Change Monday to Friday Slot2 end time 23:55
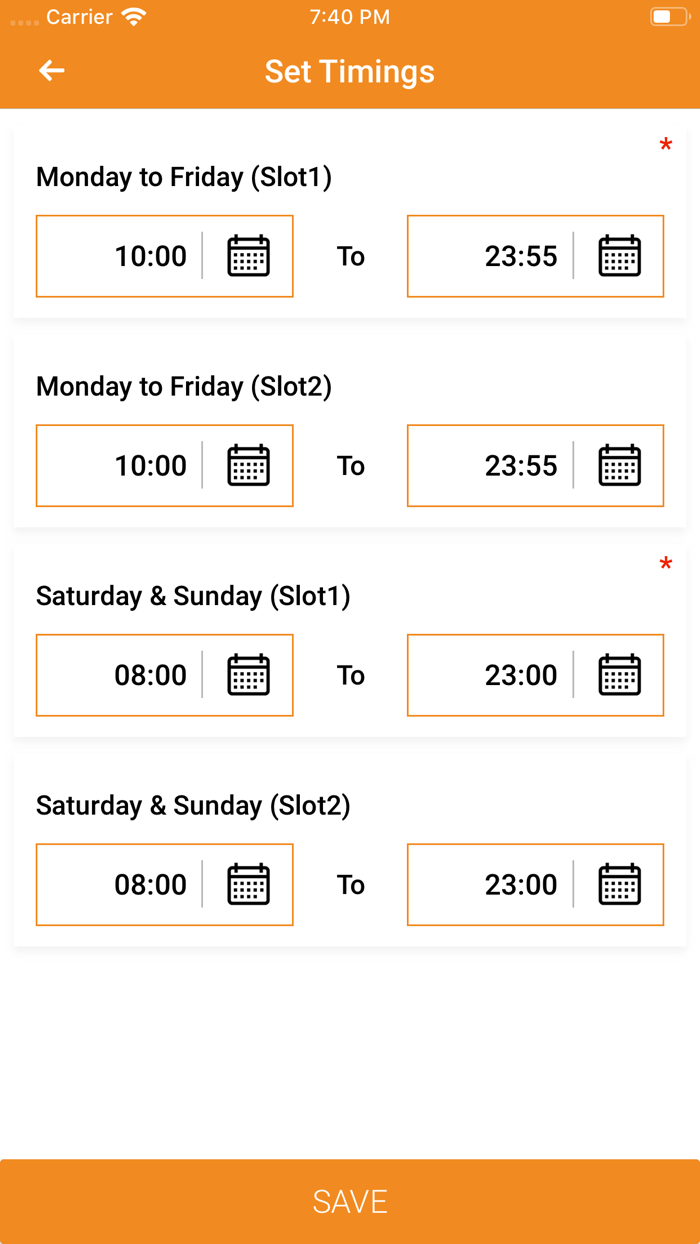This screenshot has width=700, height=1244. click(x=521, y=466)
